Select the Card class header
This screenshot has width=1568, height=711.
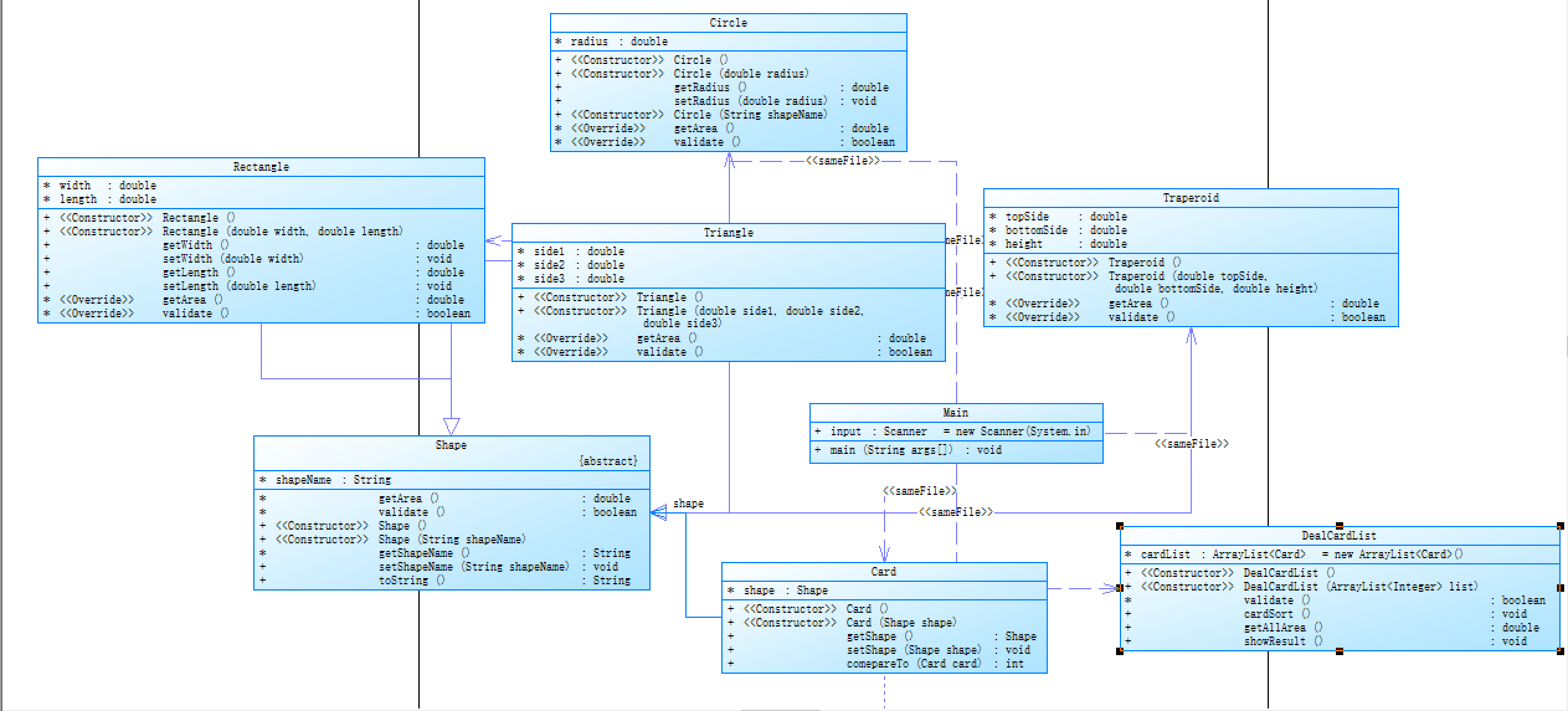click(883, 572)
